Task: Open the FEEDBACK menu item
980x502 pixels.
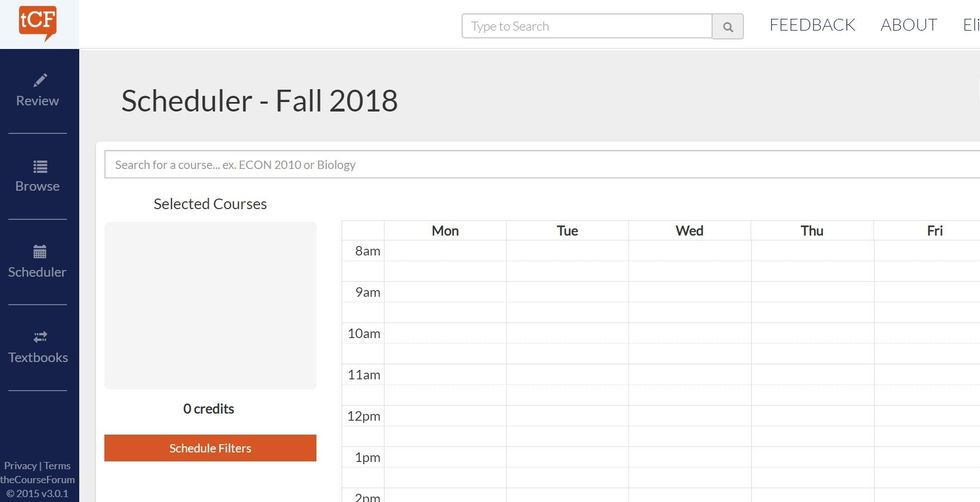Action: [x=812, y=25]
